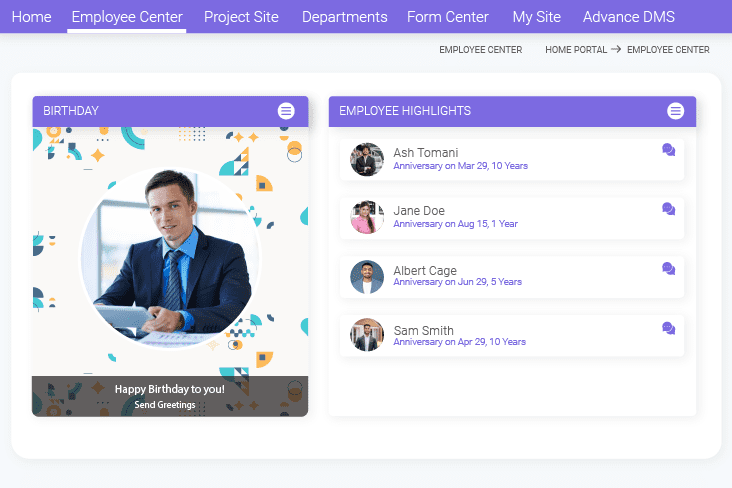Click 'Anniversary on Jun 29, 5 Years'

458,282
